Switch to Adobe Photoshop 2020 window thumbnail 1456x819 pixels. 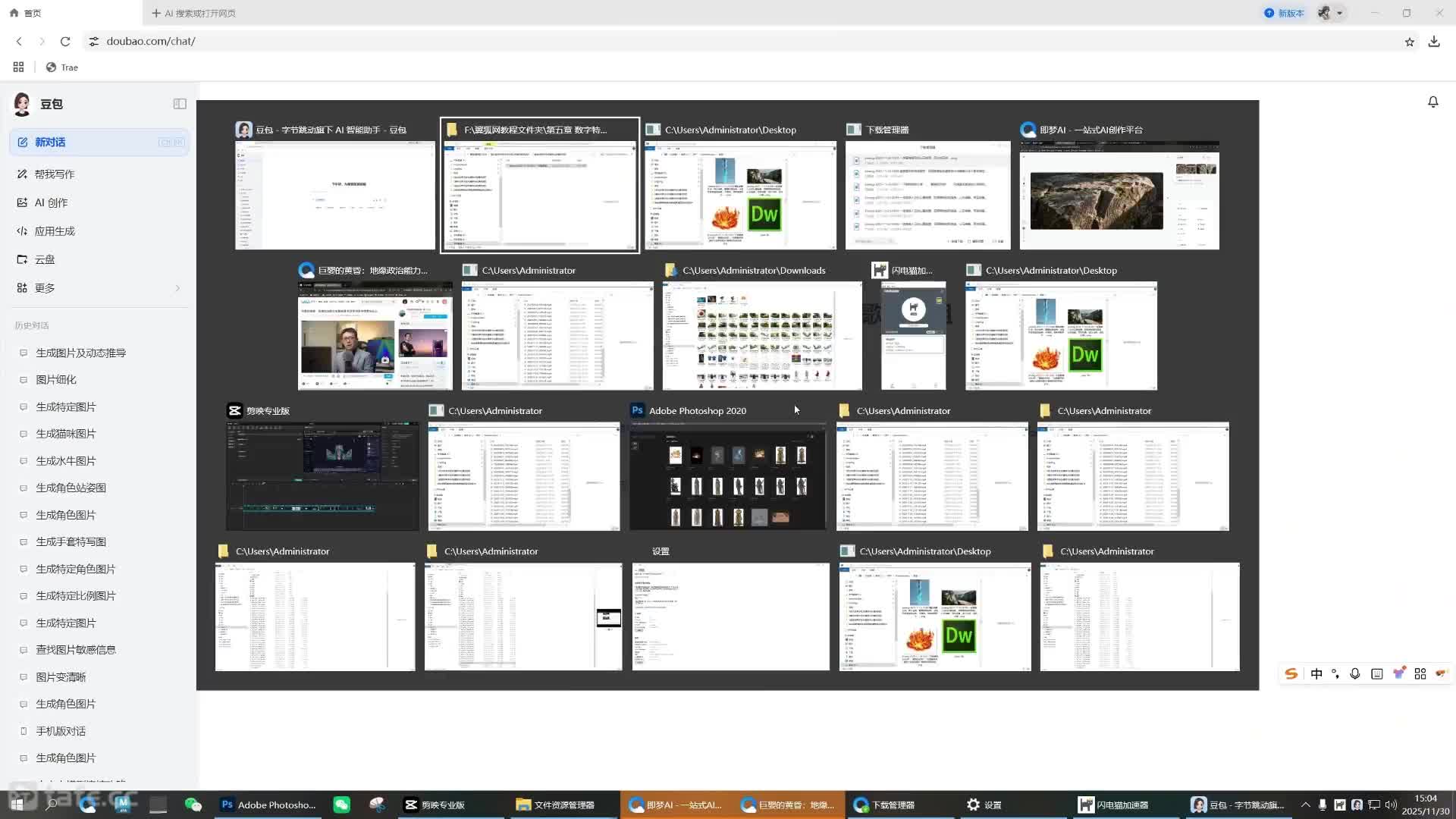point(727,476)
